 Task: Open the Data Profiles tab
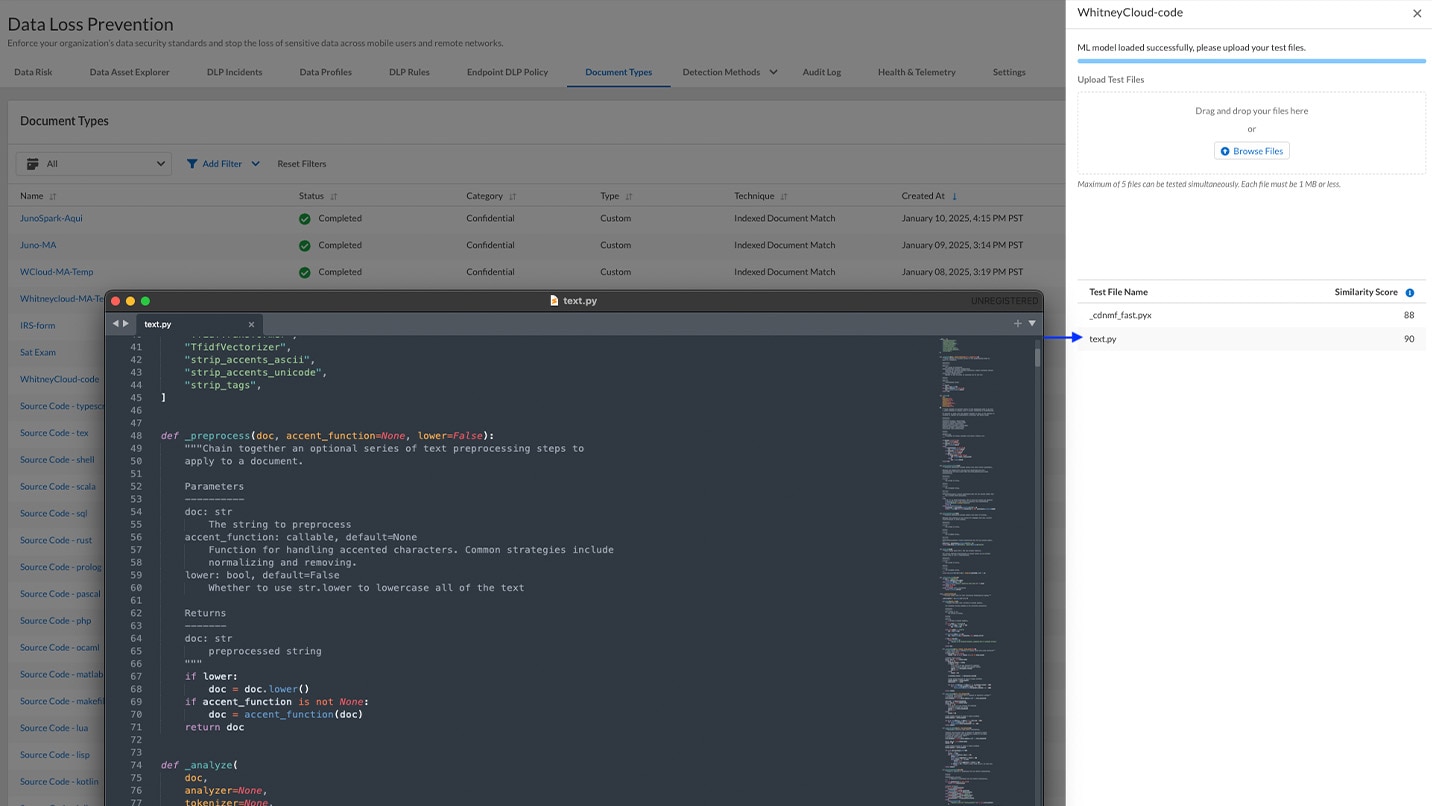click(x=325, y=72)
